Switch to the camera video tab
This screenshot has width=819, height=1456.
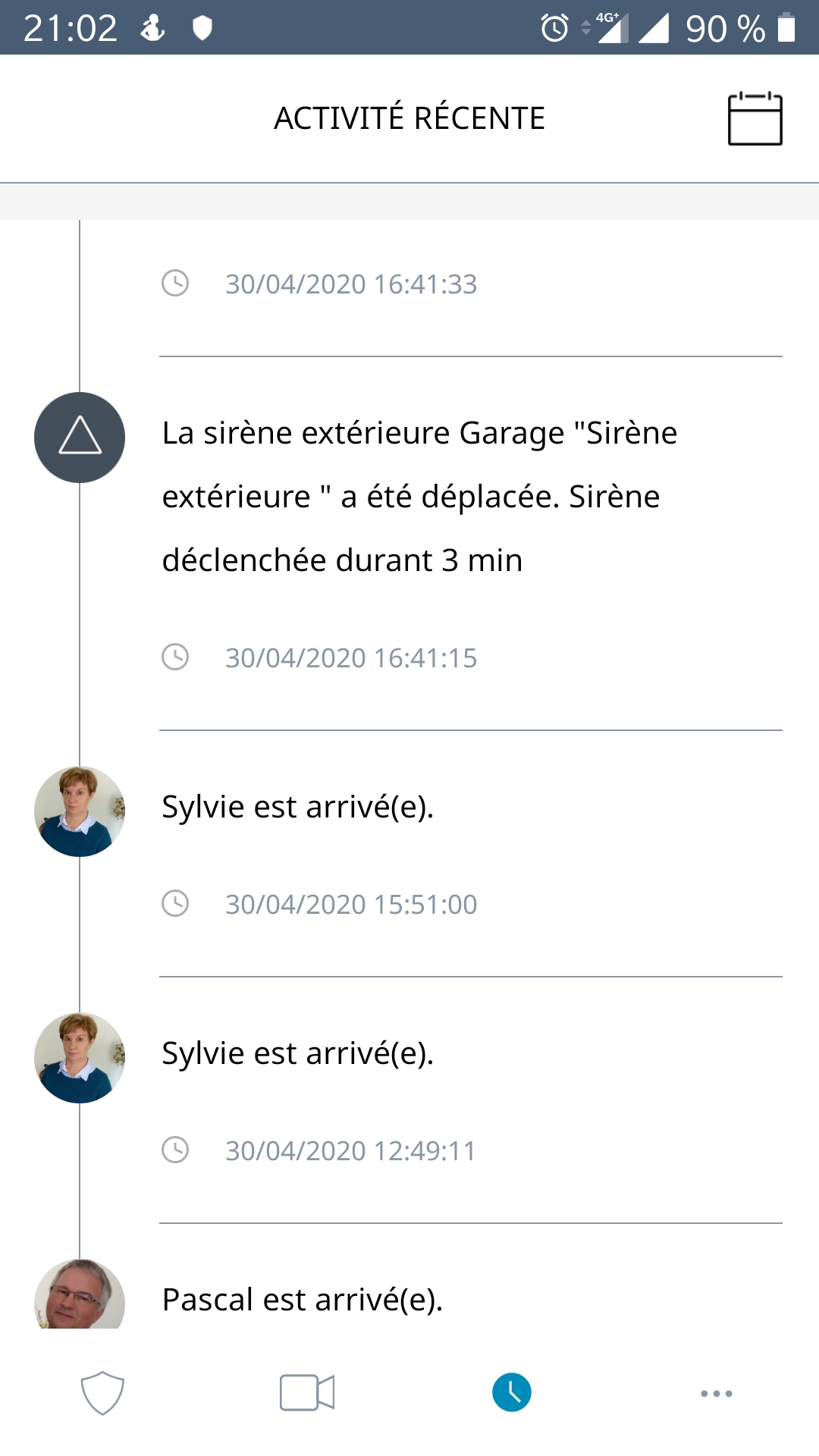click(307, 1393)
